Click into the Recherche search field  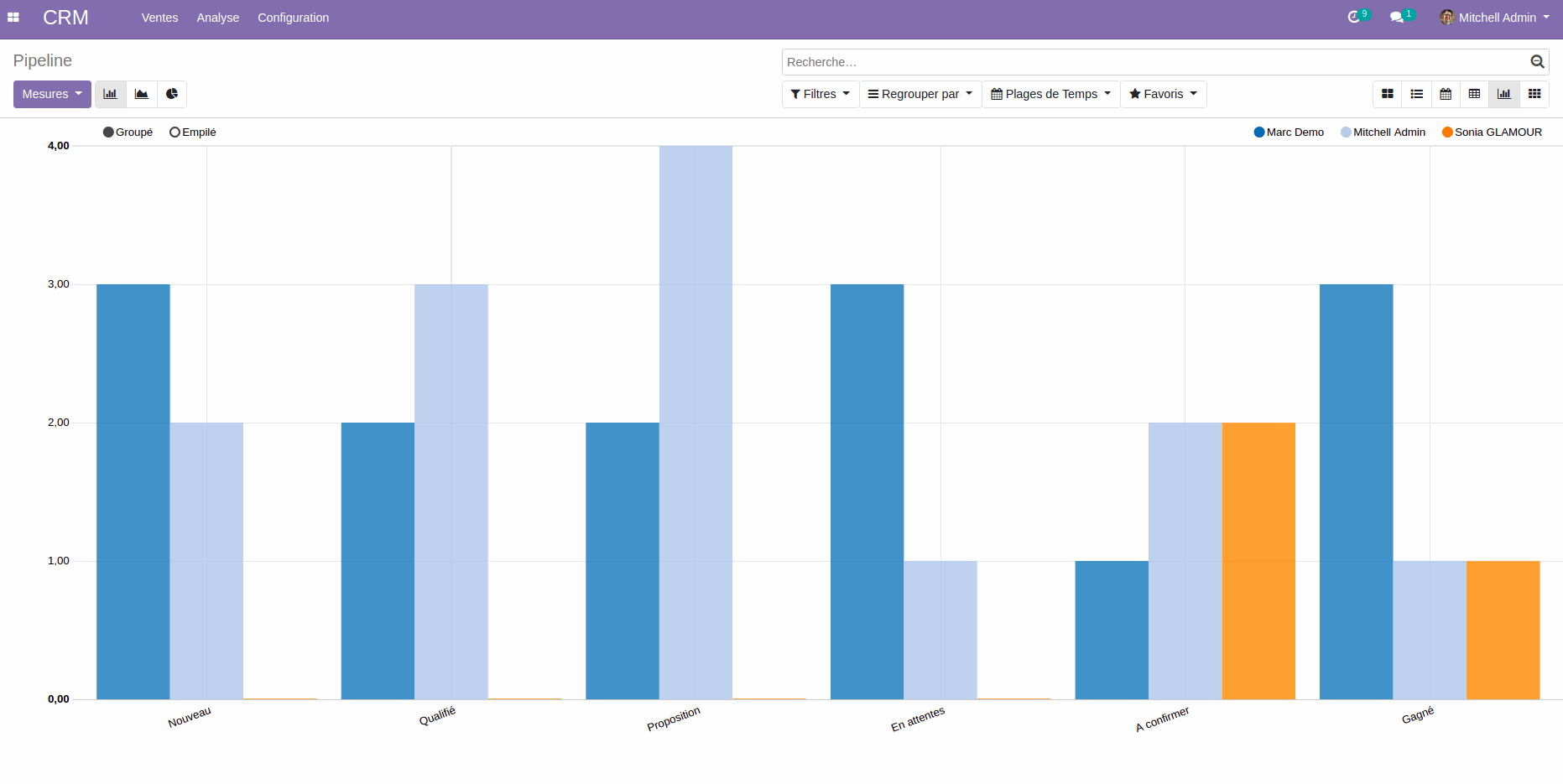(x=1154, y=62)
